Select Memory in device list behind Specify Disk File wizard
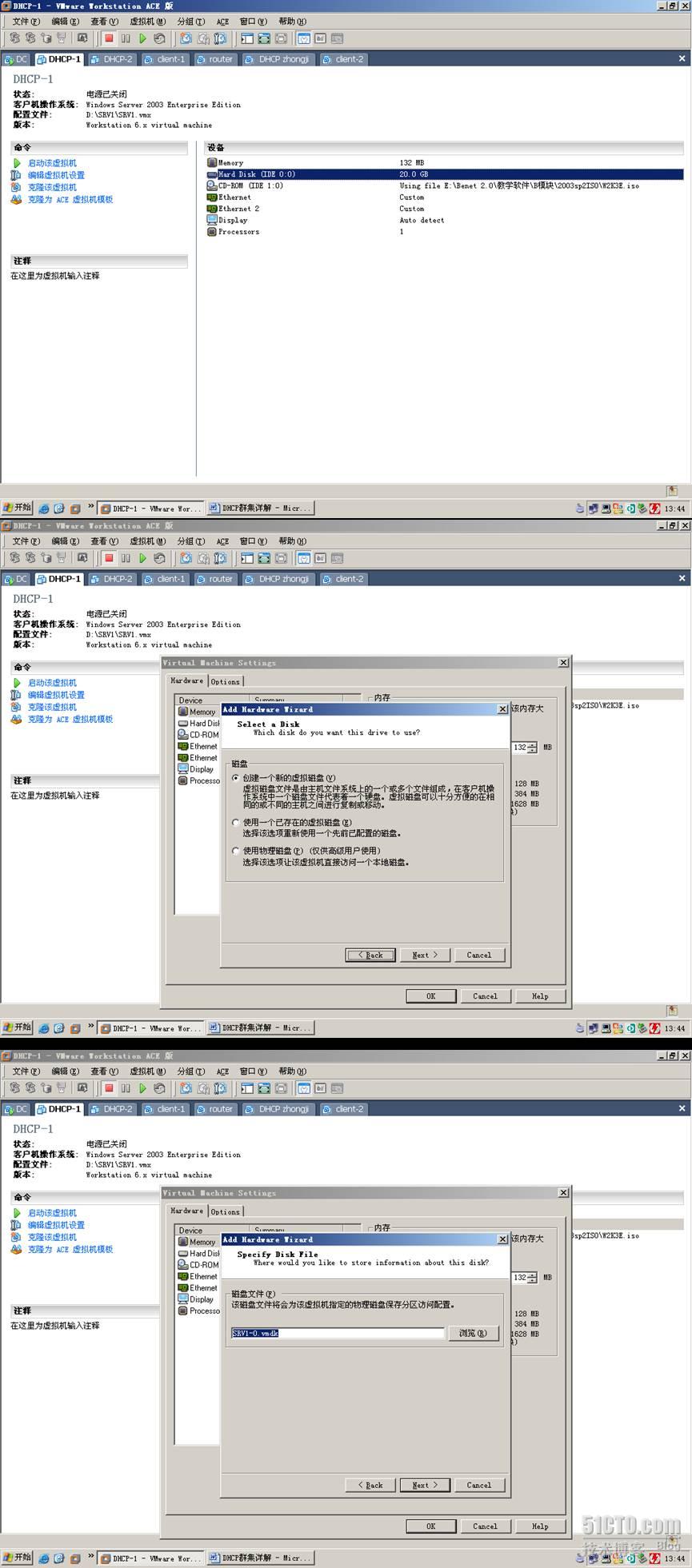Image resolution: width=692 pixels, height=1568 pixels. 198,1242
